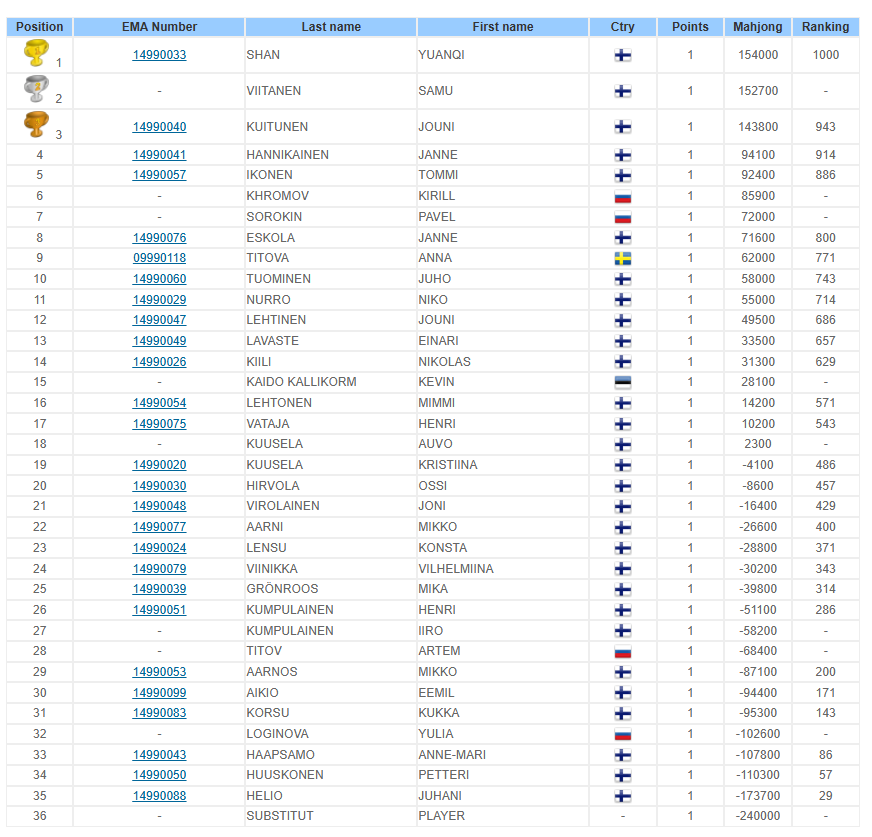The image size is (872, 837).
Task: Open EMA number 14990076 link
Action: click(x=159, y=237)
